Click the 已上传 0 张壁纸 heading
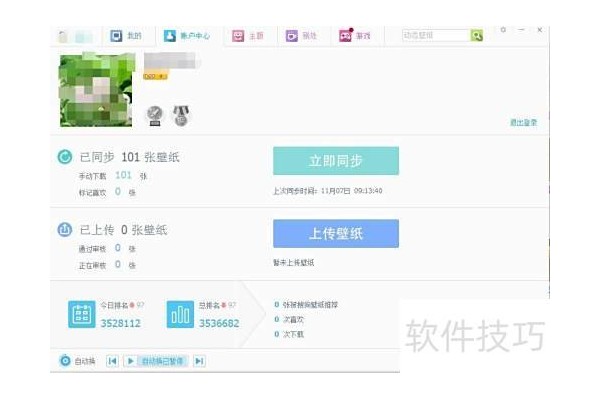Viewport: 600px width, 400px height. point(123,230)
